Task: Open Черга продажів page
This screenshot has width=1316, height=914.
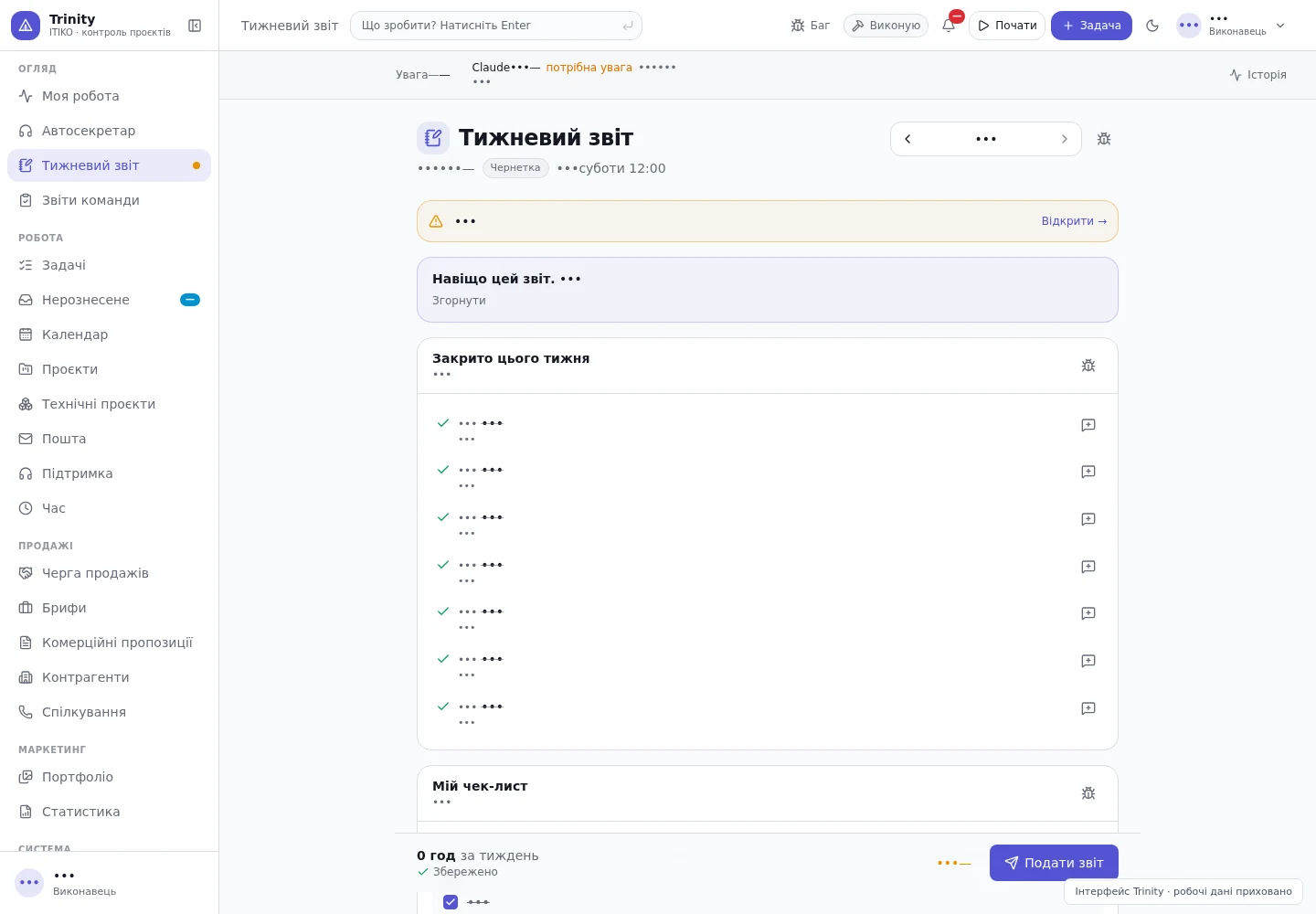Action: [109, 573]
